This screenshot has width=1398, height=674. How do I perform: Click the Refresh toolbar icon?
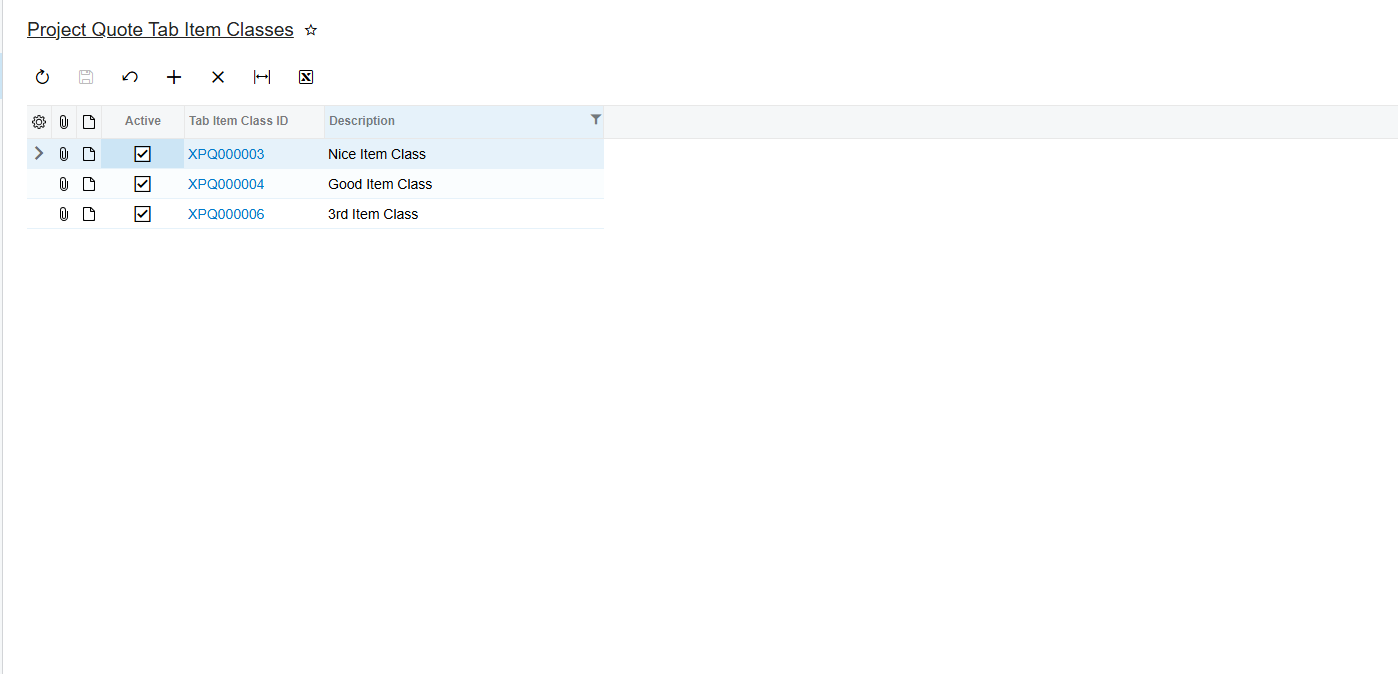click(x=42, y=77)
